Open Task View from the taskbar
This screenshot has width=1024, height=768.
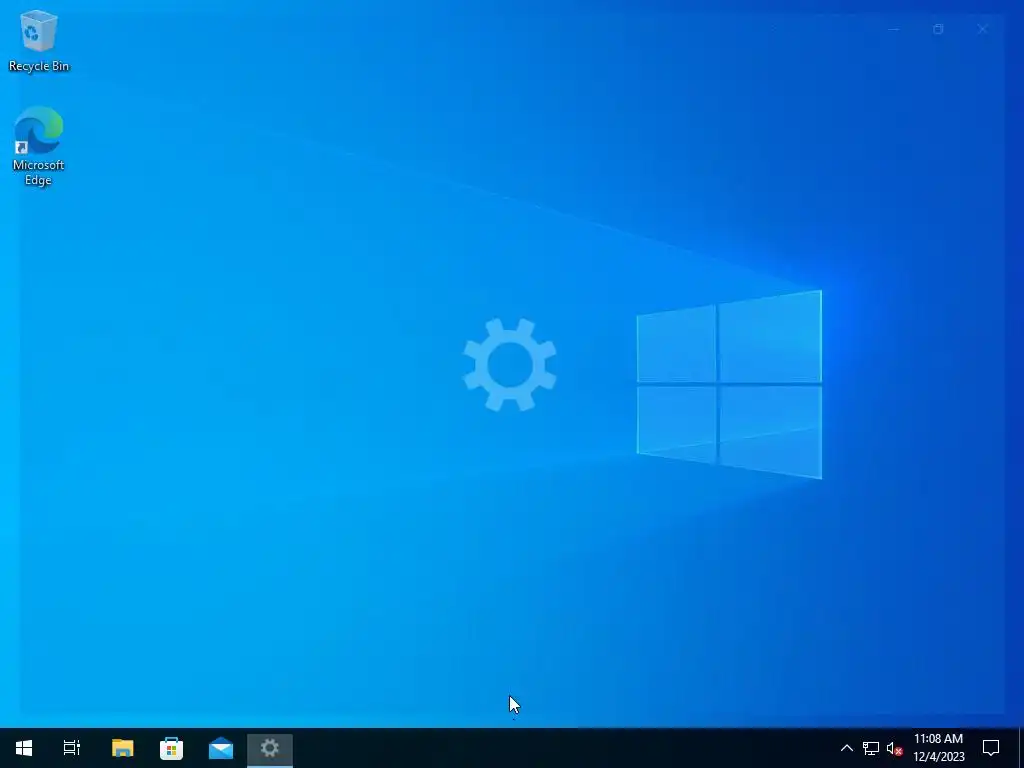pyautogui.click(x=72, y=748)
